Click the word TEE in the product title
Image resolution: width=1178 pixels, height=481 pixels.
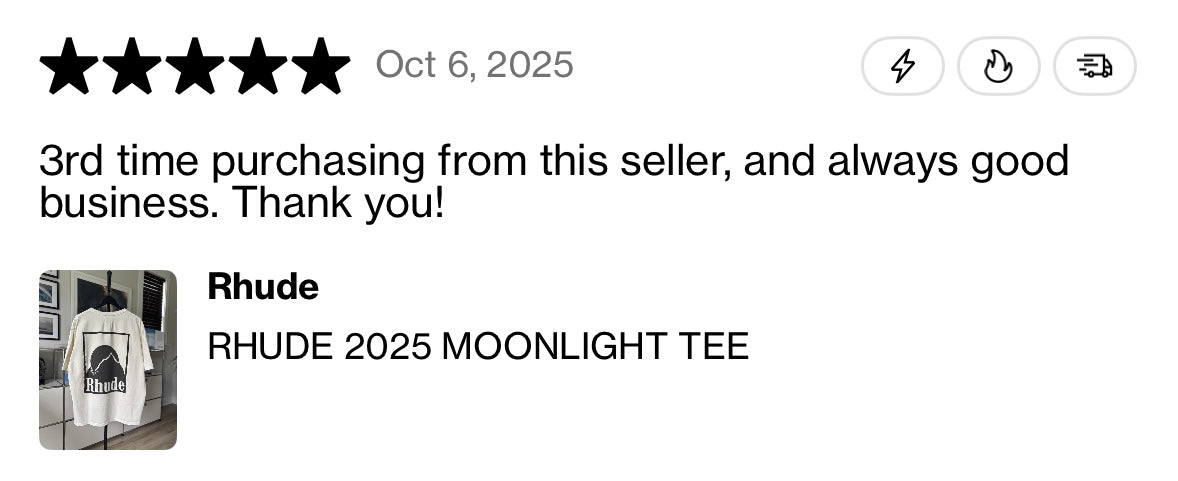pos(713,346)
